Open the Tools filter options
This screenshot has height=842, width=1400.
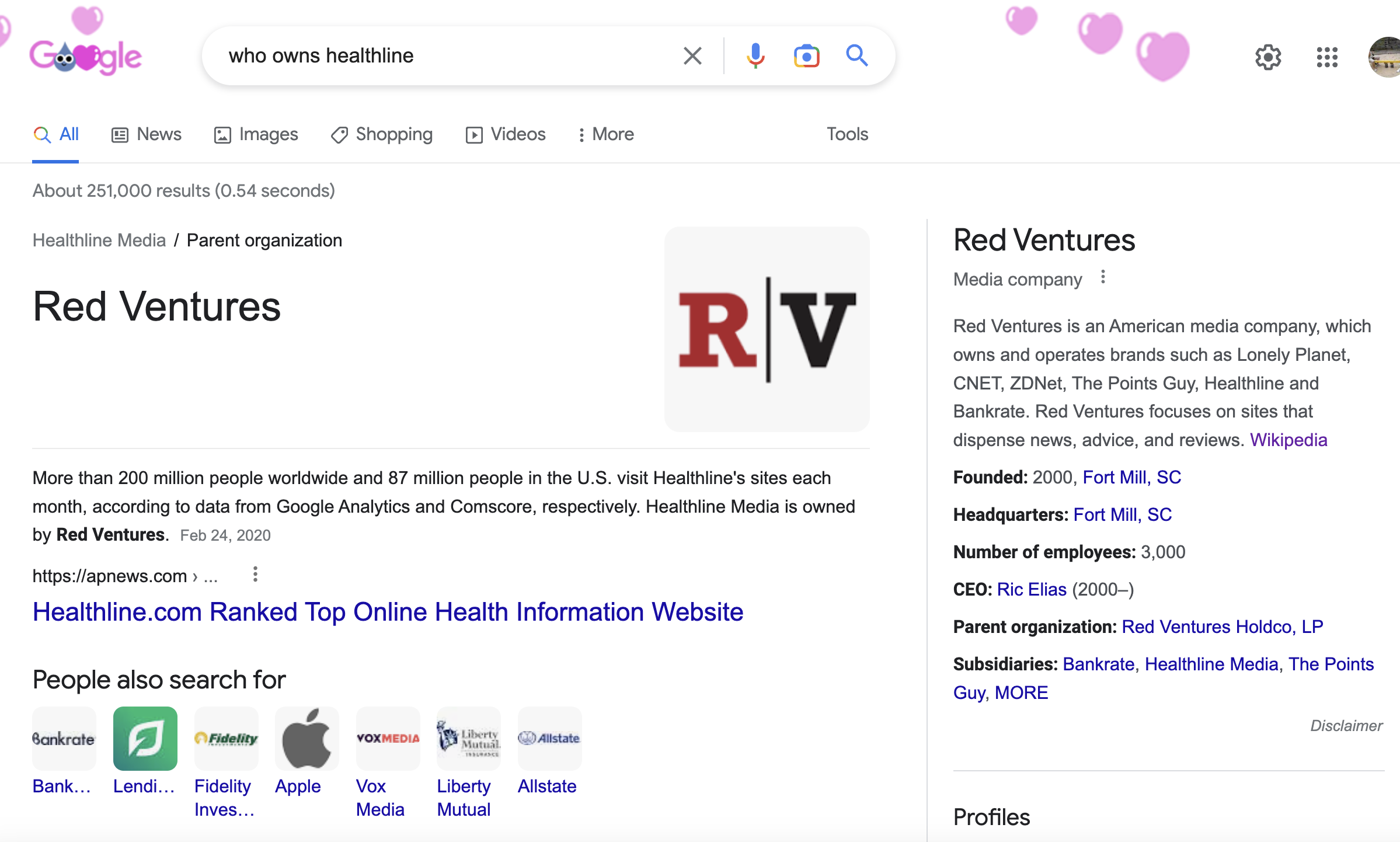point(847,134)
